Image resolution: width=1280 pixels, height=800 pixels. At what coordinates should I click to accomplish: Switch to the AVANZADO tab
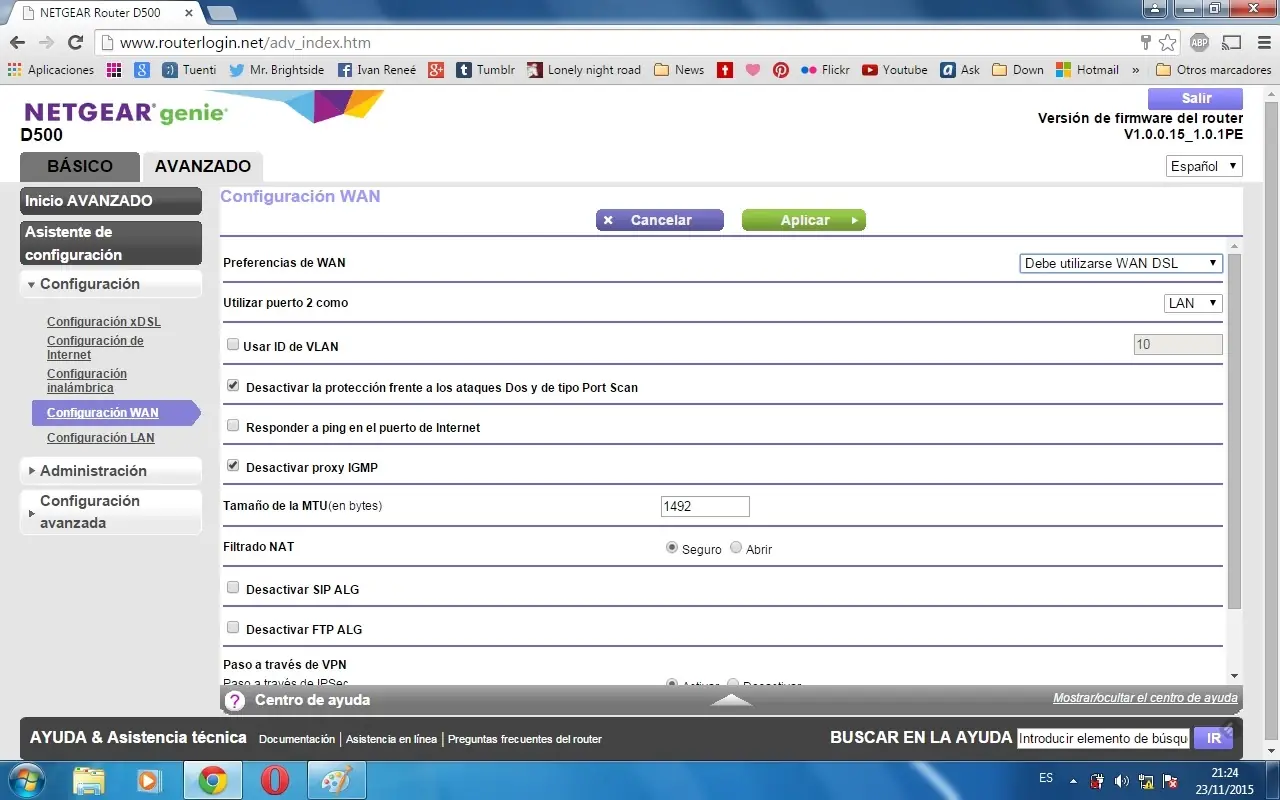[203, 167]
